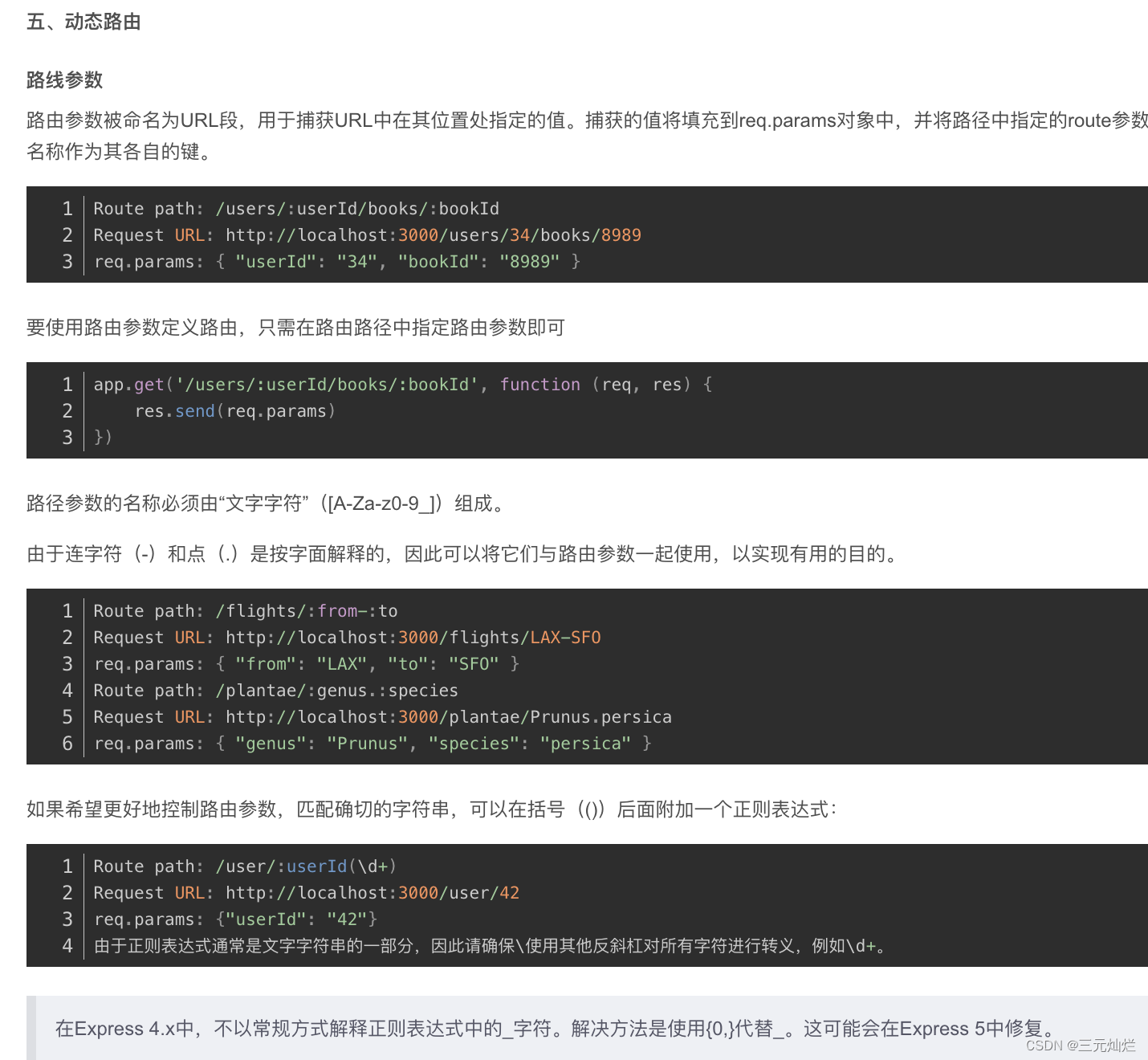Click the Route path /users/:userId/books/:bookId line

295,208
